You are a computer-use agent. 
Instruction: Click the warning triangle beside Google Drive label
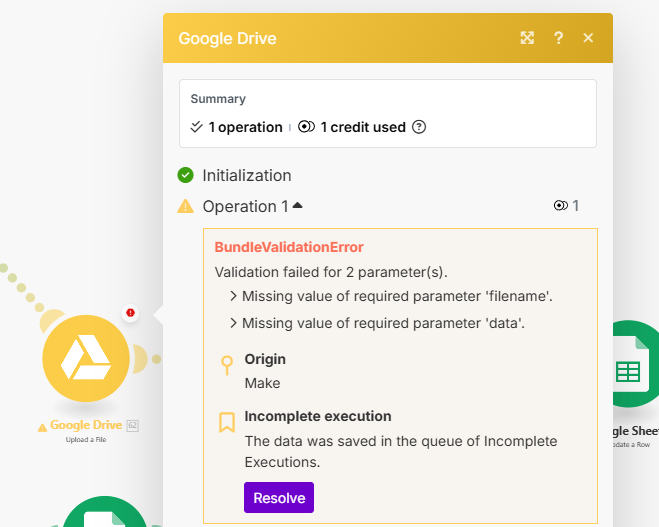pos(42,428)
